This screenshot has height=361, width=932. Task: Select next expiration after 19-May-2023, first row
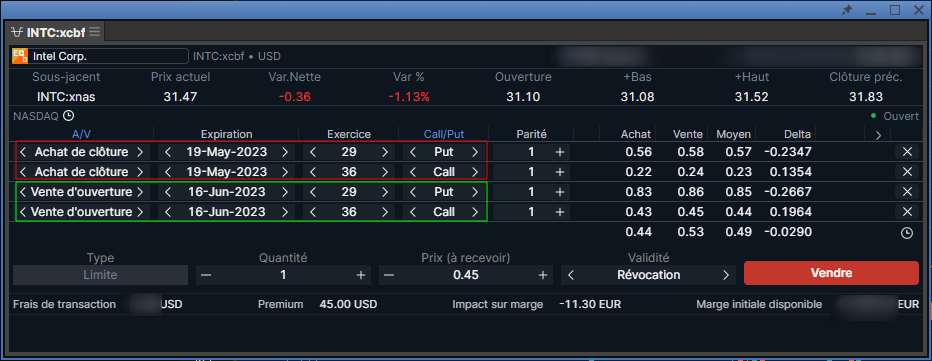pos(285,152)
